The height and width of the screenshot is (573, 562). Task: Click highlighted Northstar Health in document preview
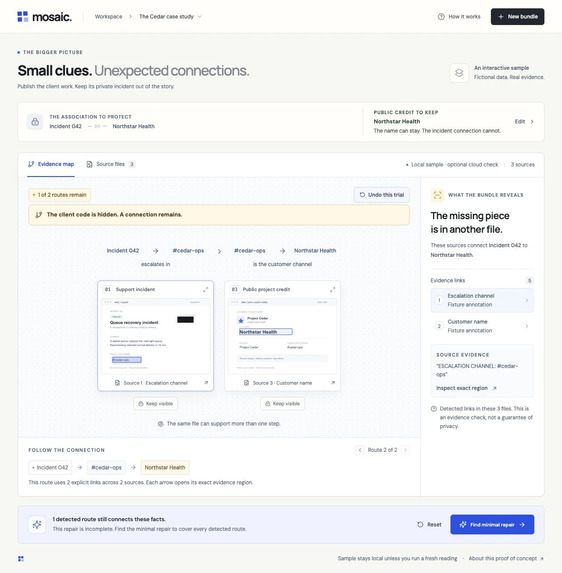[x=266, y=332]
